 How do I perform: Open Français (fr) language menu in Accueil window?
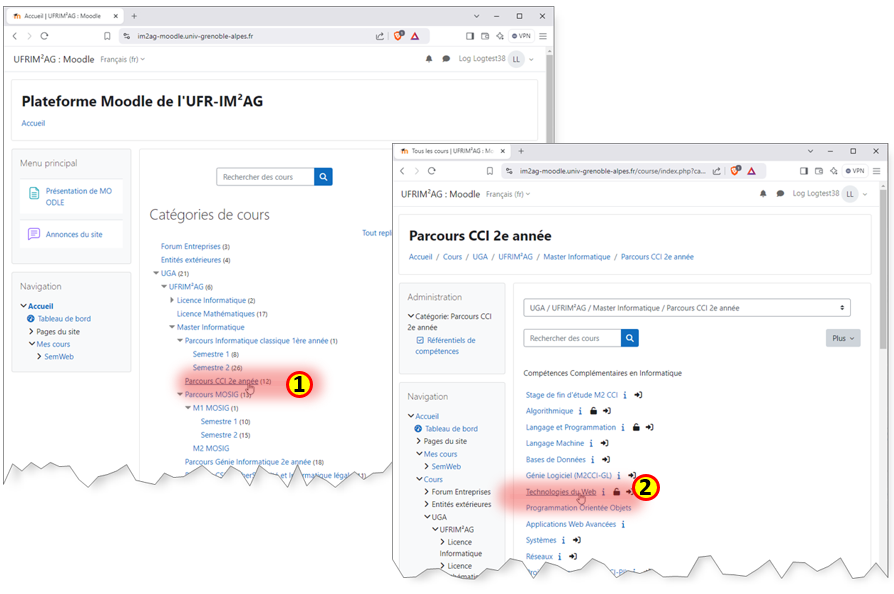pyautogui.click(x=122, y=59)
